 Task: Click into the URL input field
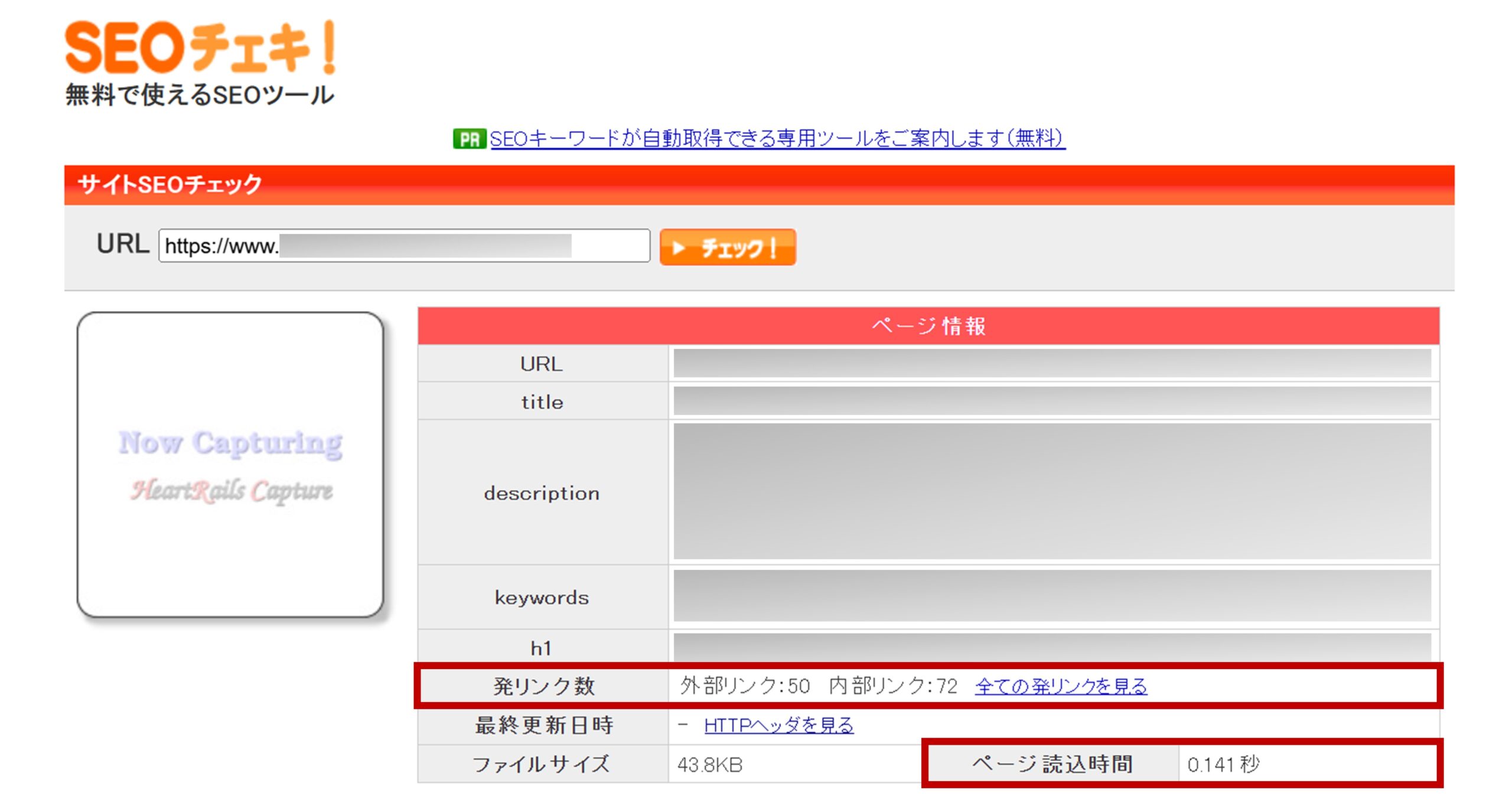point(404,246)
